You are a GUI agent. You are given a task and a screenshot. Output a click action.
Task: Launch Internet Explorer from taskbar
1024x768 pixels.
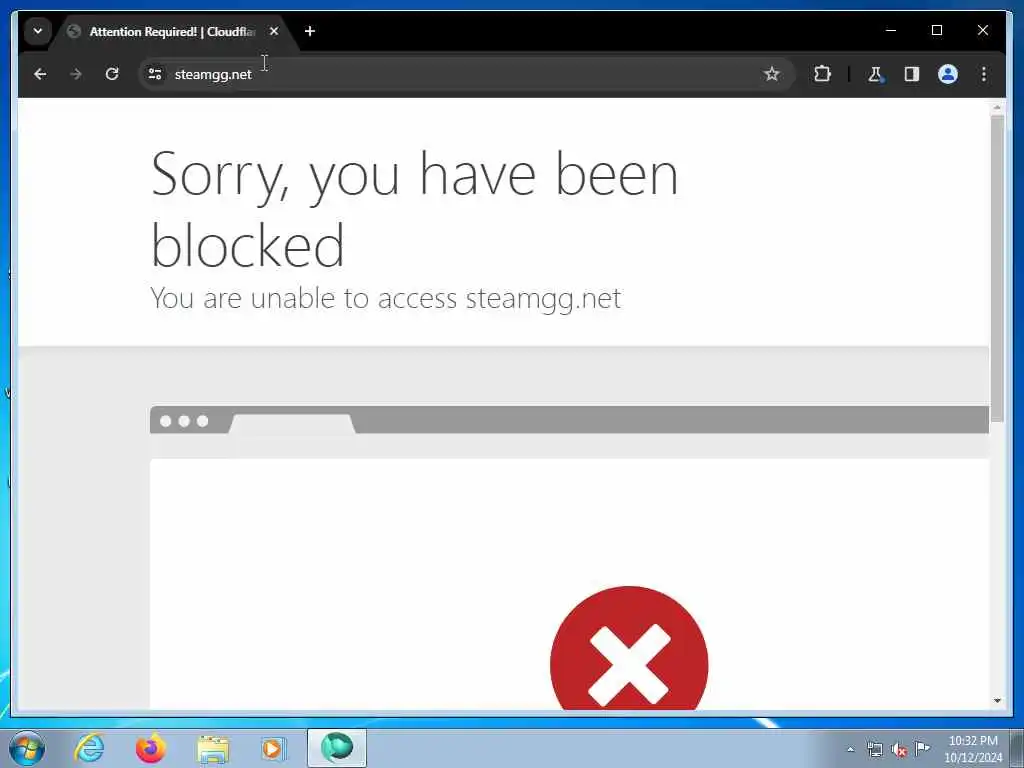[x=89, y=748]
